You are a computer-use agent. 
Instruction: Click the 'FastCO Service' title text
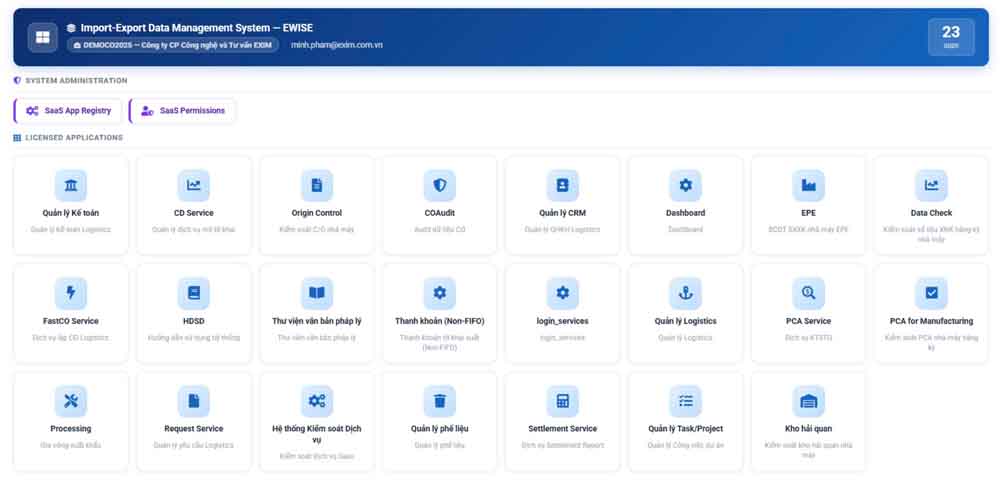pos(71,321)
